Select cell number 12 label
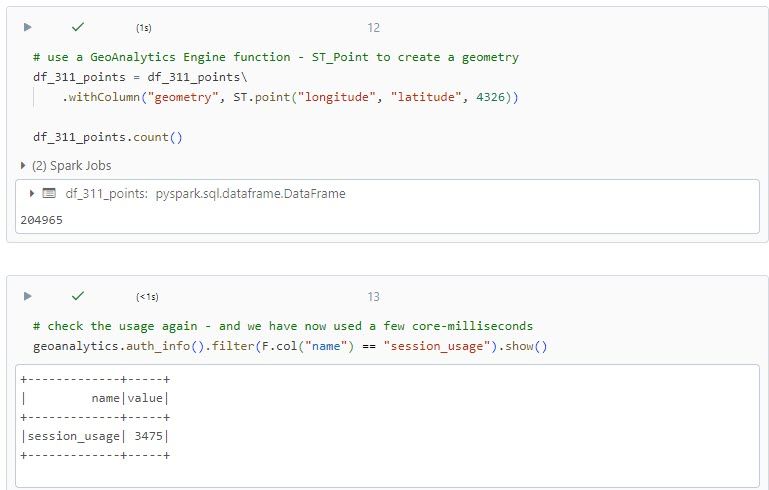The height and width of the screenshot is (490, 769). pyautogui.click(x=373, y=28)
